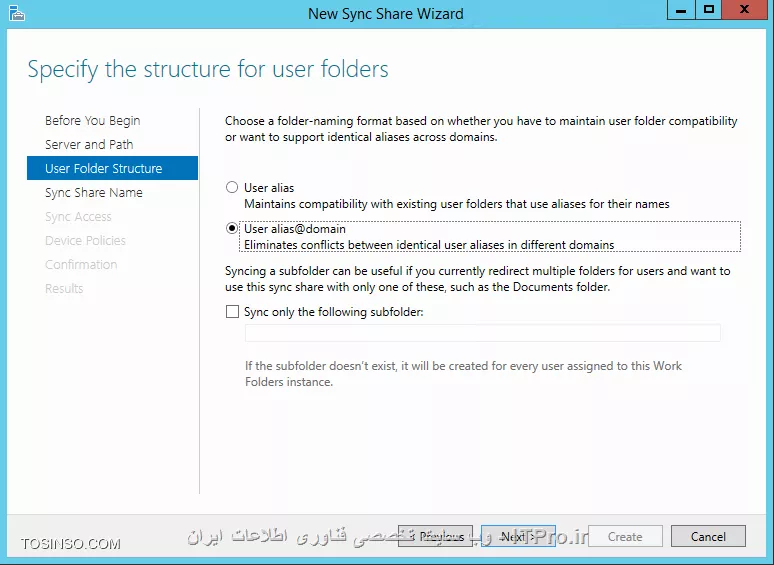The image size is (774, 565).
Task: Click the Results step in the sidebar
Action: coord(64,288)
